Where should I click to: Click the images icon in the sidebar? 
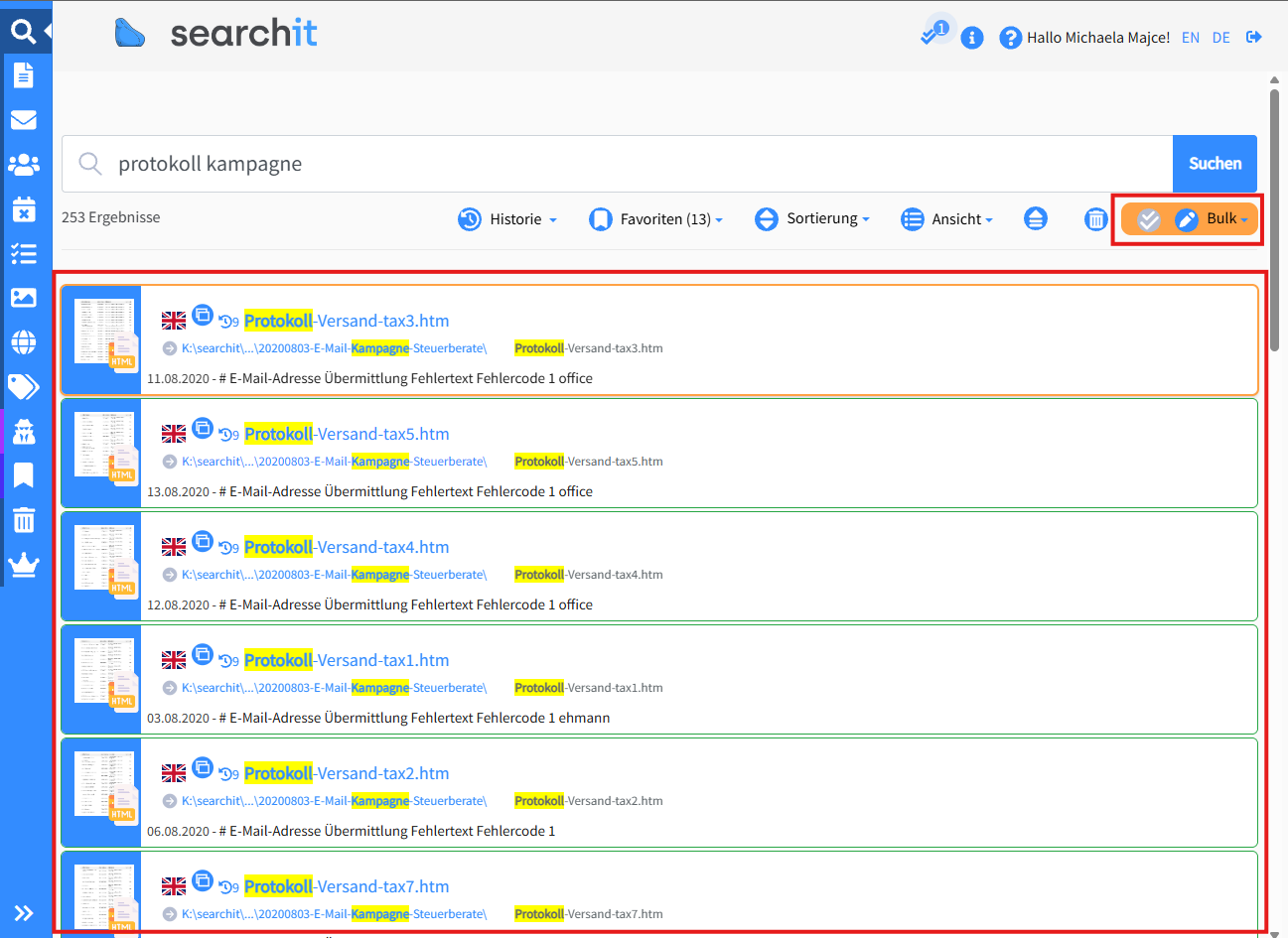coord(24,298)
